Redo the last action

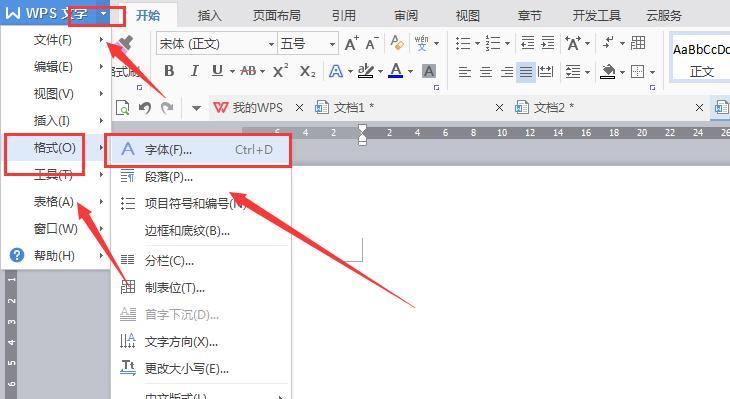tap(167, 108)
